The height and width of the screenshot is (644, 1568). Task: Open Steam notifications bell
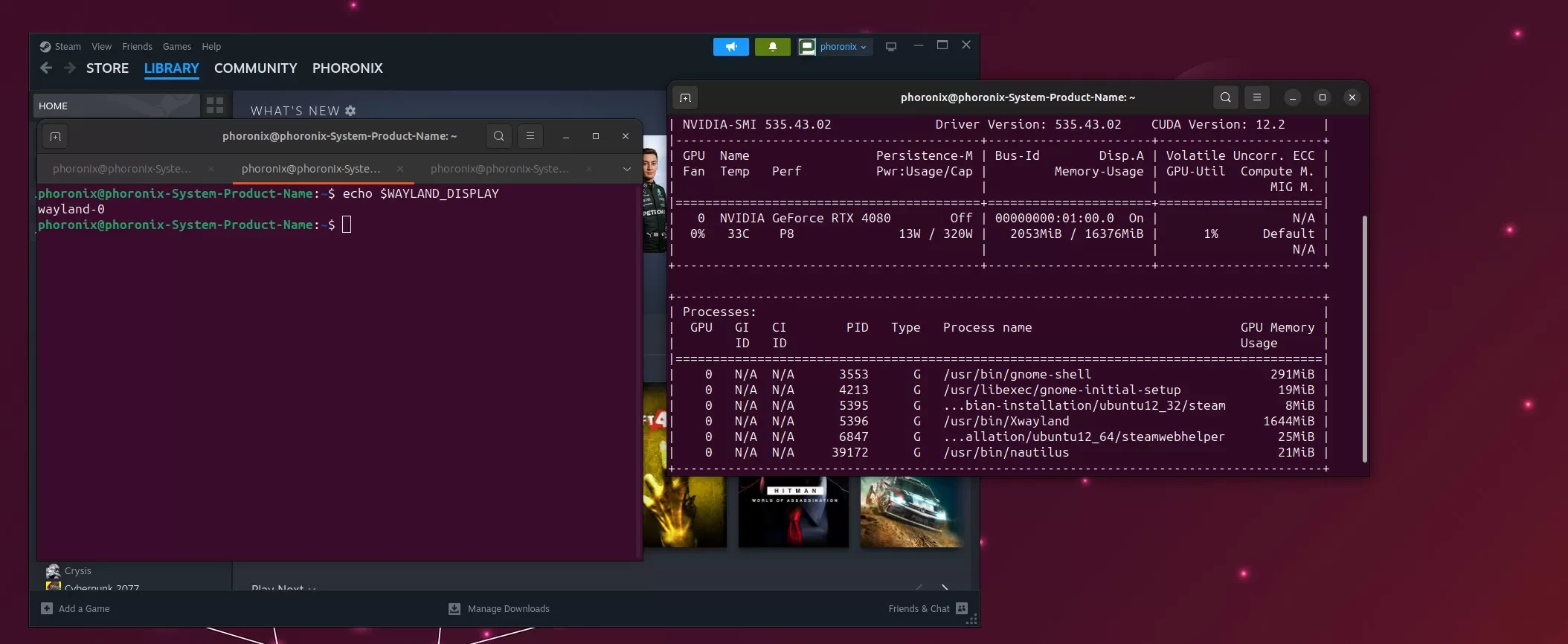[772, 47]
